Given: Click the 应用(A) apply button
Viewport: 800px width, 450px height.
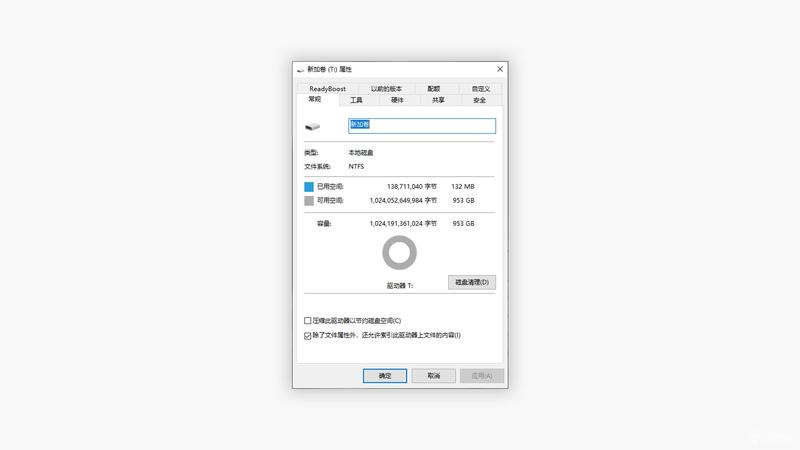Looking at the screenshot, I should 482,376.
